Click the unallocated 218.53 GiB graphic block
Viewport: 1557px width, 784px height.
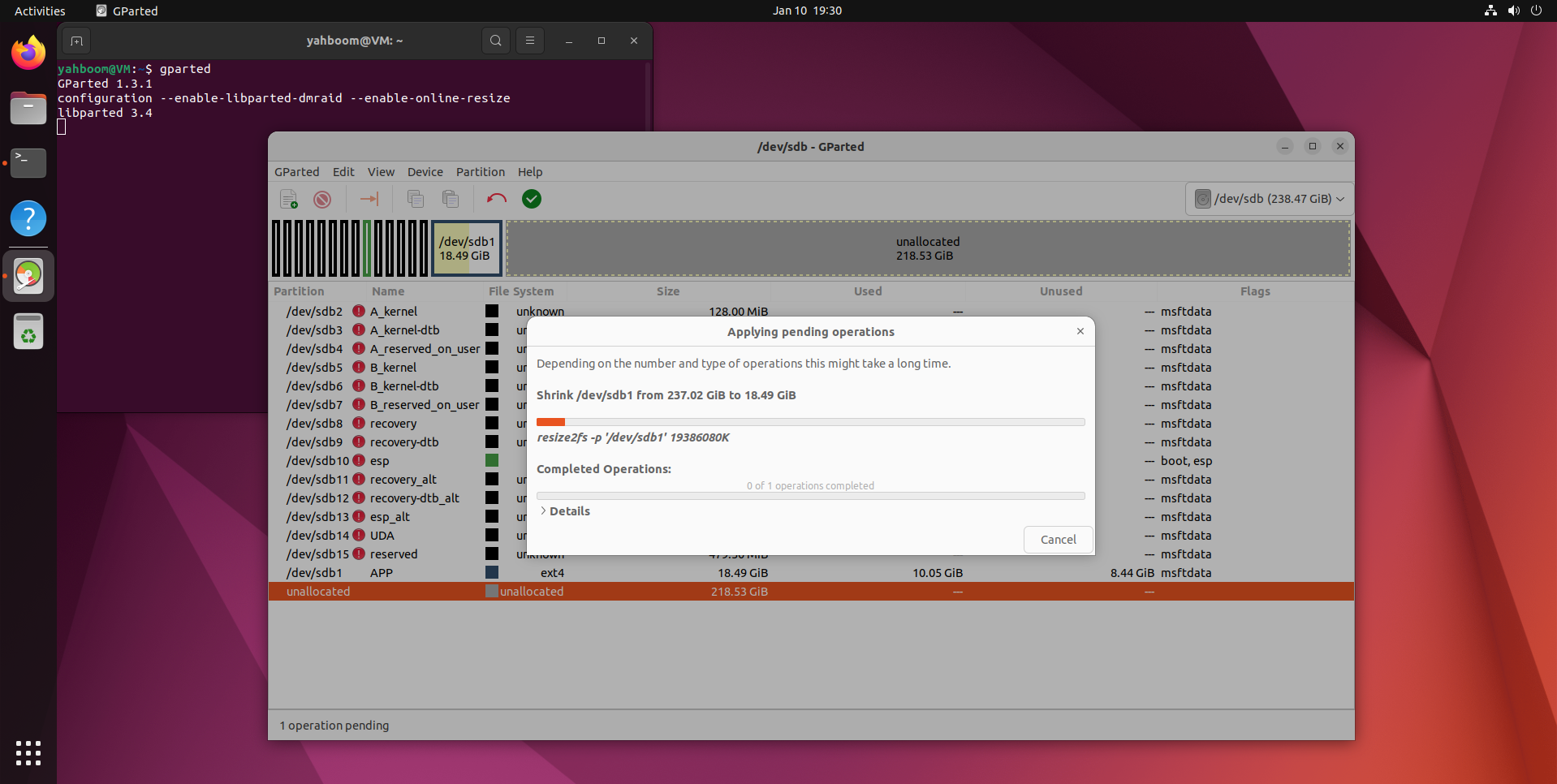928,248
